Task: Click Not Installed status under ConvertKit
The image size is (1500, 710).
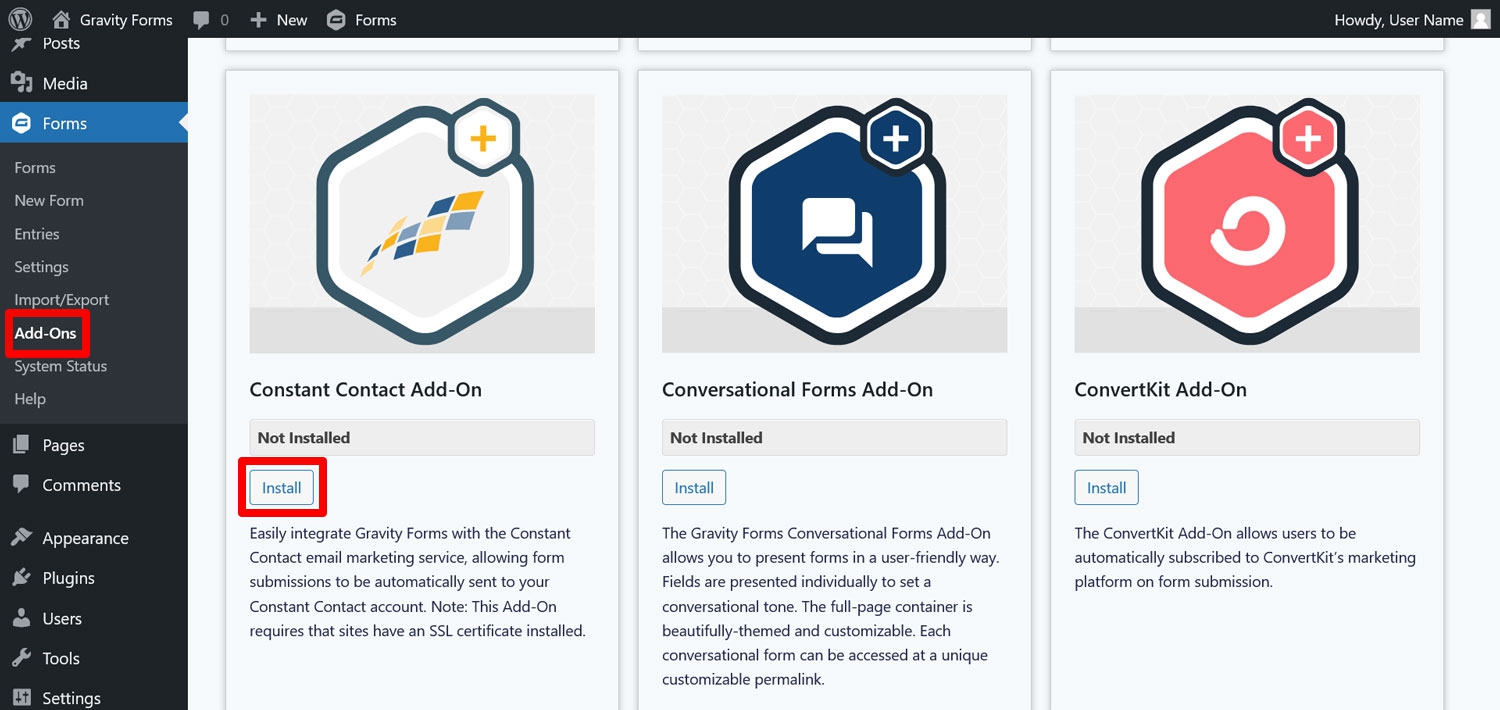Action: point(1247,438)
